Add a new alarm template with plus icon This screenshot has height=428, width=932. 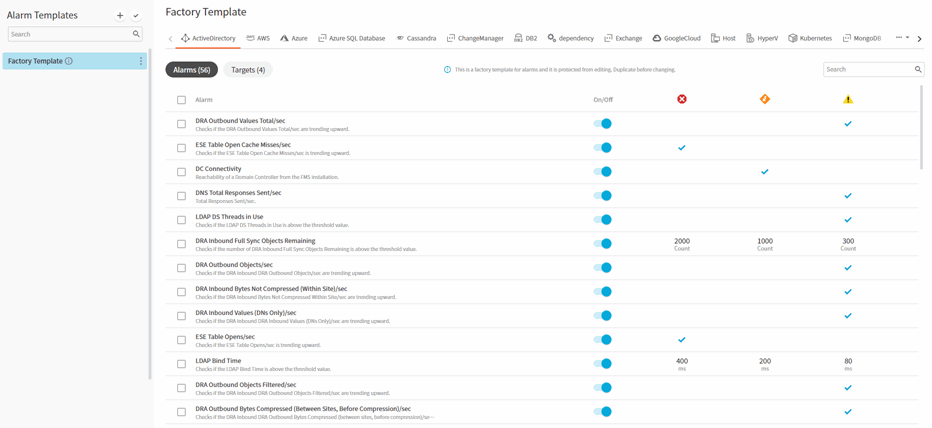click(120, 16)
